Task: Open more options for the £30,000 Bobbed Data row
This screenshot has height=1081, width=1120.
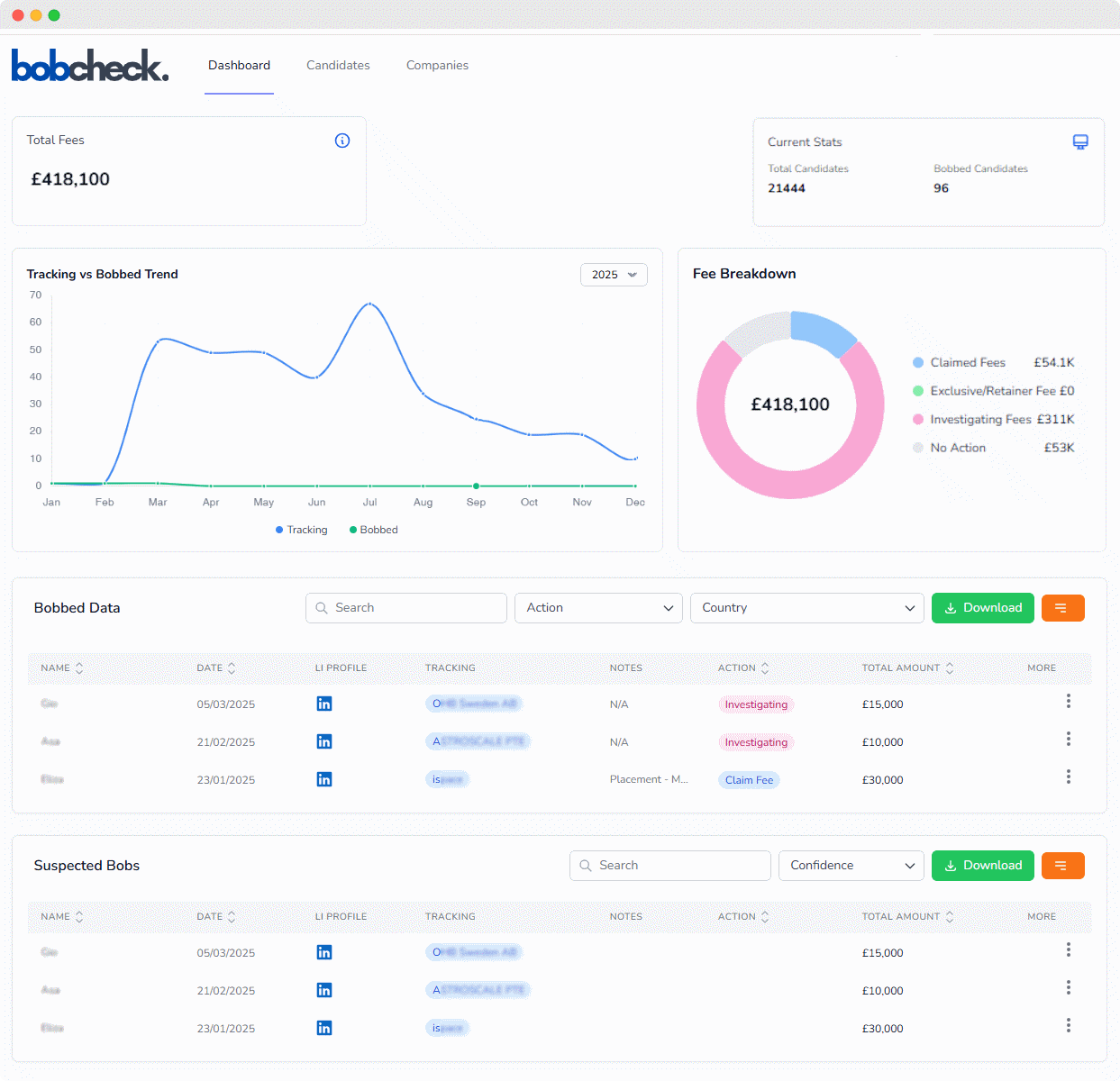Action: pos(1068,777)
